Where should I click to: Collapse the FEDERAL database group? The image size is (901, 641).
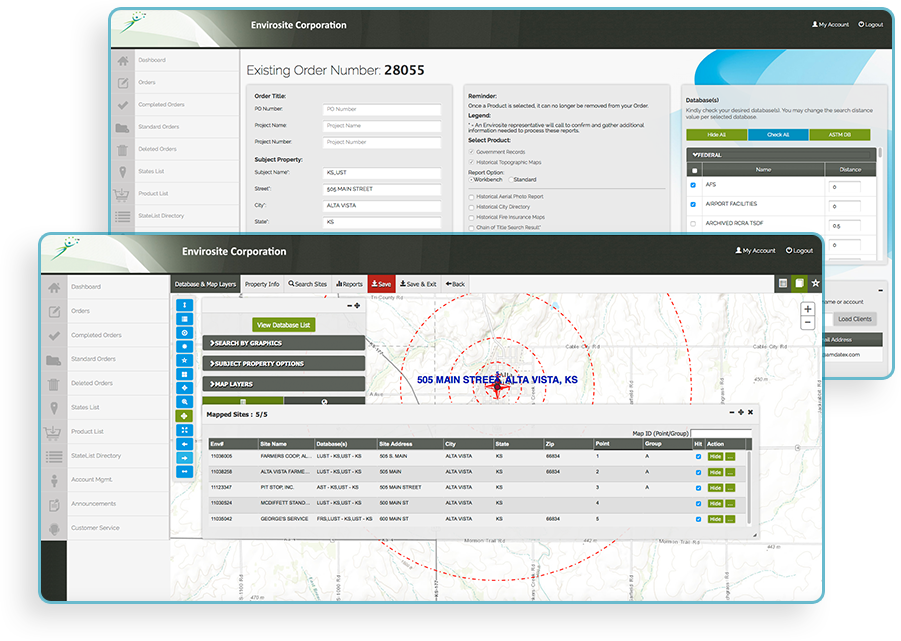692,155
